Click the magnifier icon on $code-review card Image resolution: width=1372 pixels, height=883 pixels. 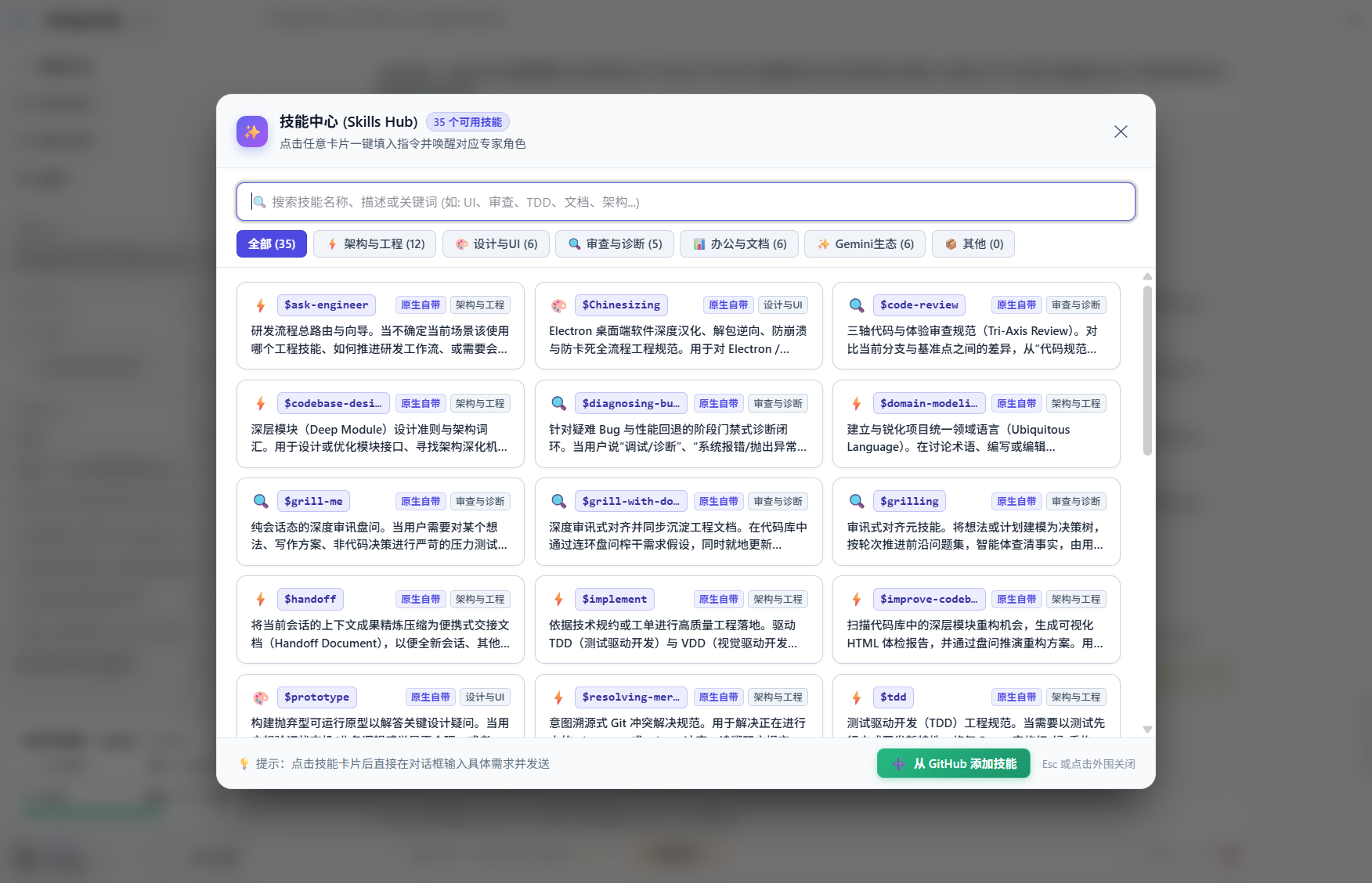pos(857,305)
